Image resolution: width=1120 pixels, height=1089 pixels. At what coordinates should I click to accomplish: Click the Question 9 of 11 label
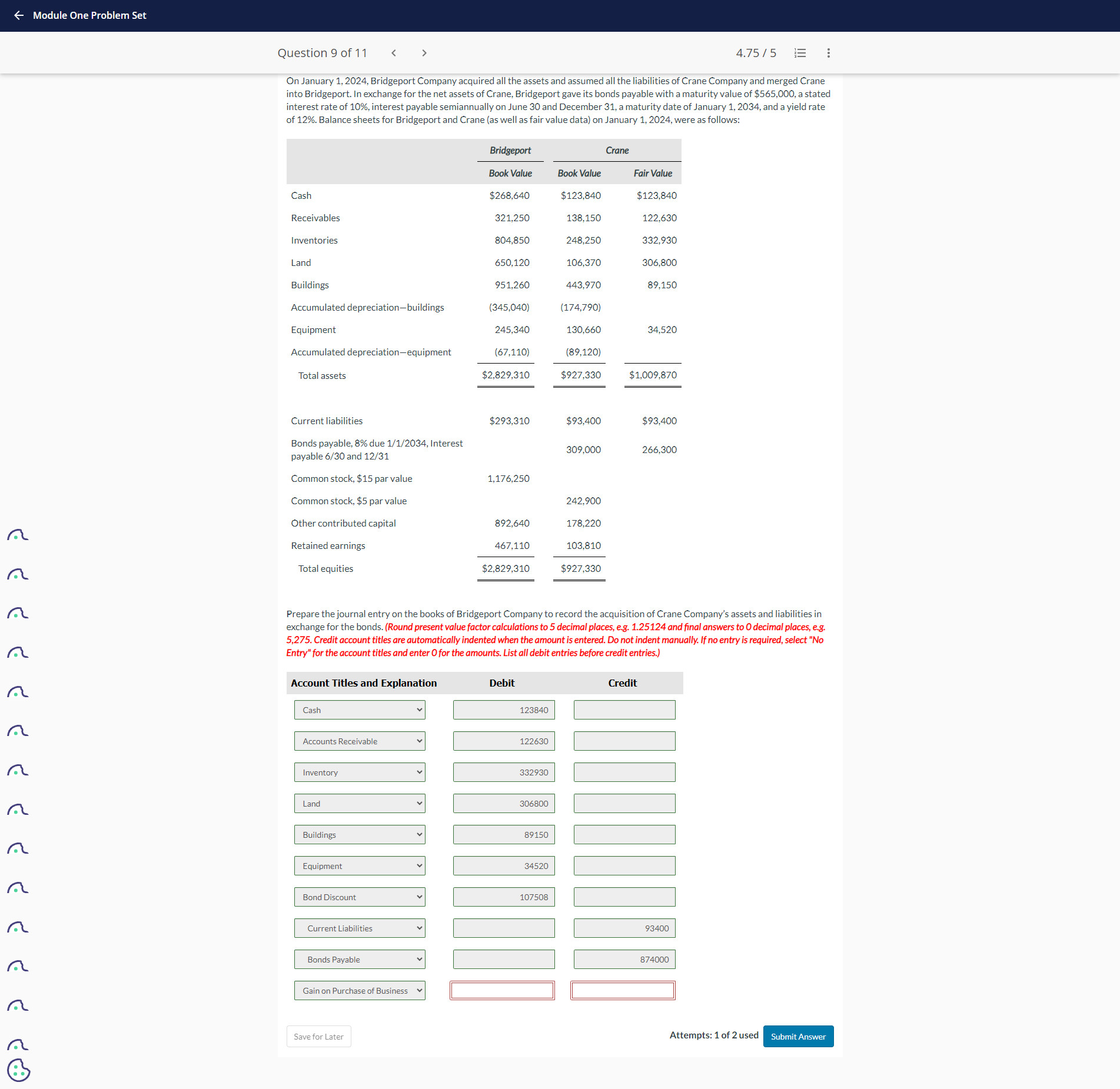coord(322,53)
